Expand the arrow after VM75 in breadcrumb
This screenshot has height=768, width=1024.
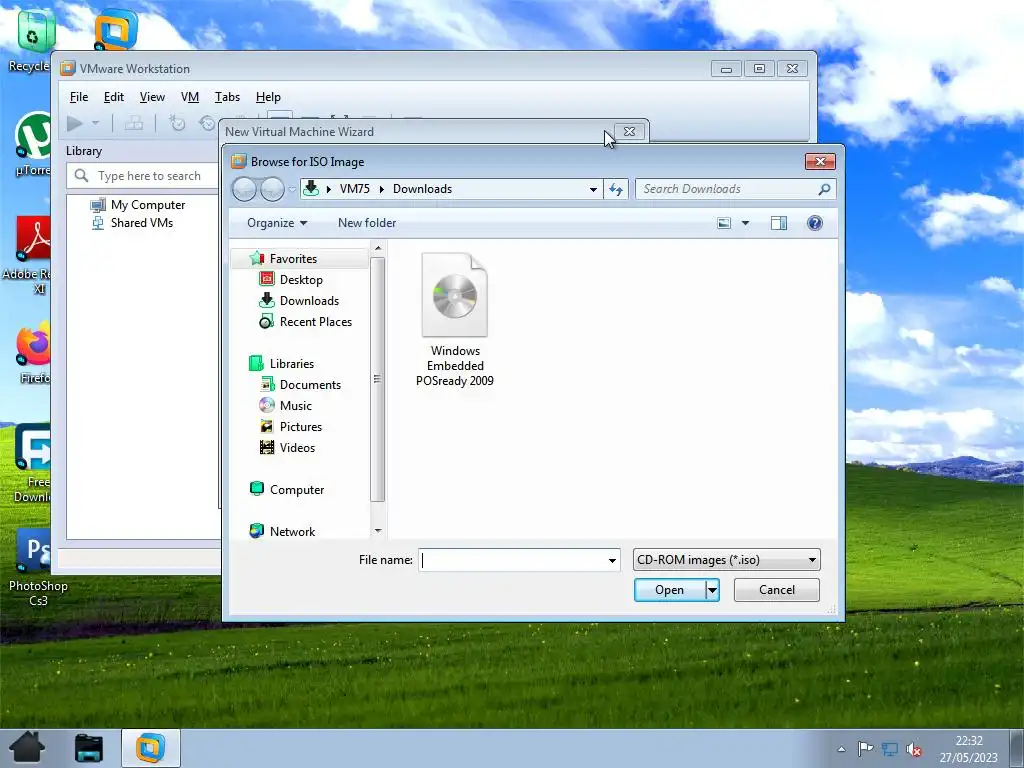pyautogui.click(x=381, y=189)
